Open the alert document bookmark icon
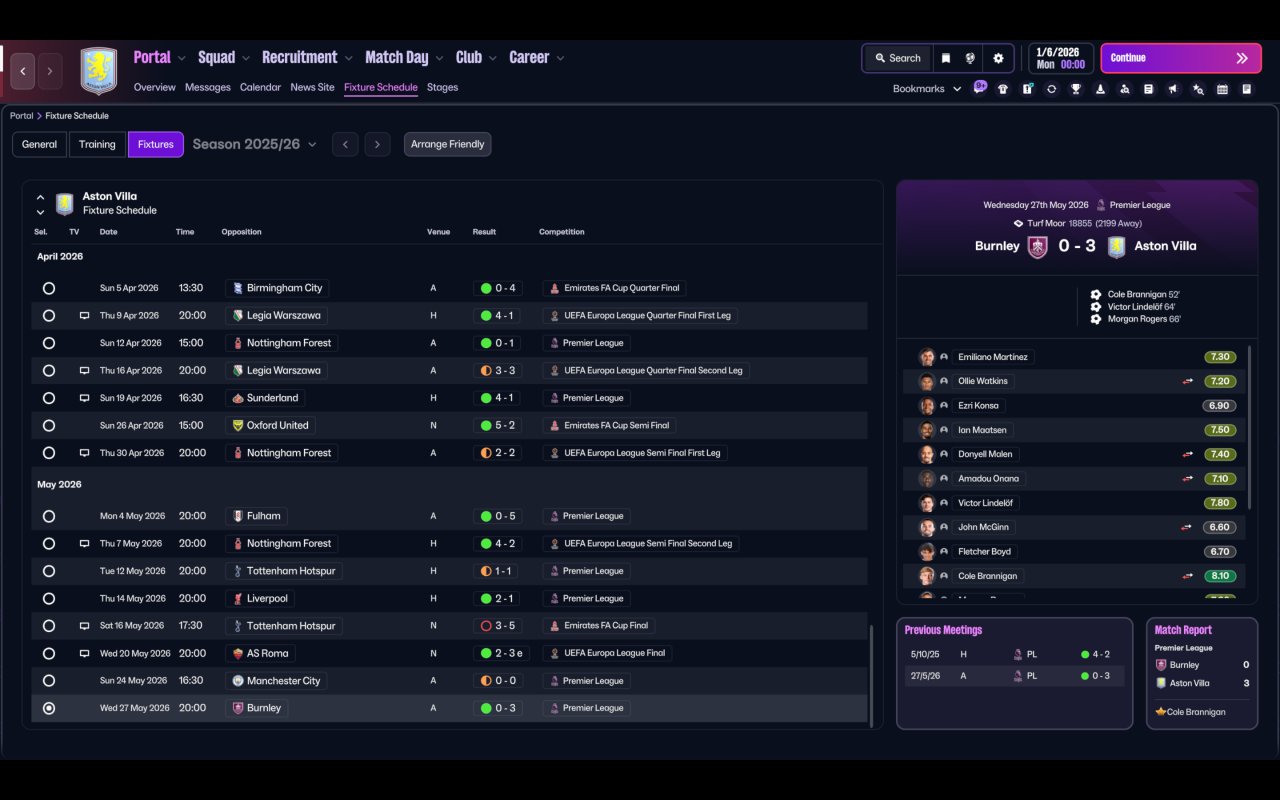Viewport: 1280px width, 800px height. pyautogui.click(x=1027, y=89)
